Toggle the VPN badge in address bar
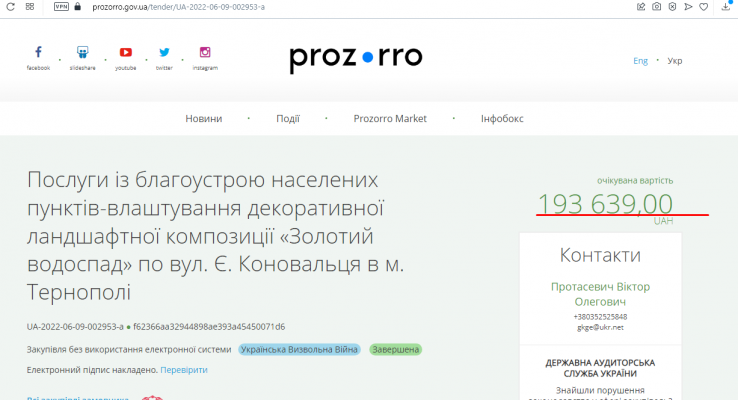Screen dimensions: 738x400 (61, 7)
